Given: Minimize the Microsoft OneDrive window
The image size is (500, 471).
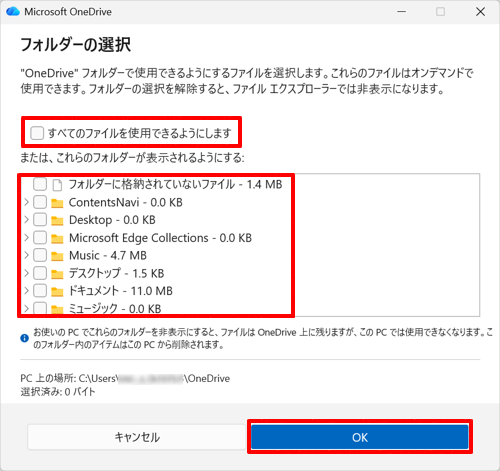Looking at the screenshot, I should 402,12.
